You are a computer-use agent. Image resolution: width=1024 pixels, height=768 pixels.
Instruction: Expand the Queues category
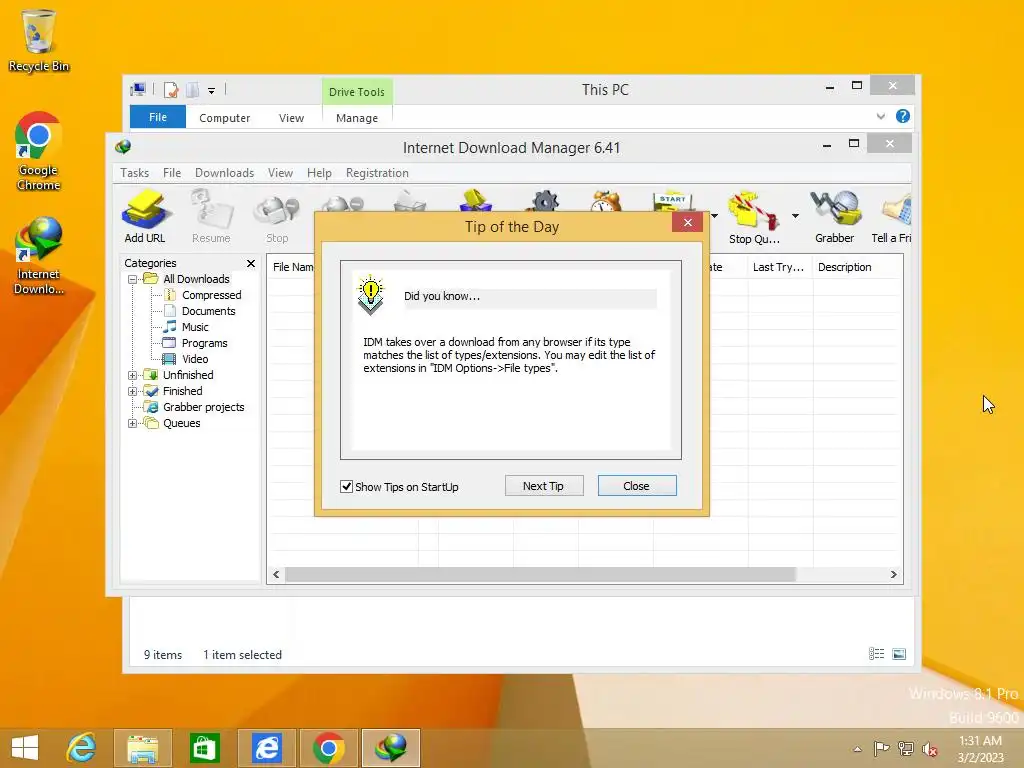tap(133, 423)
